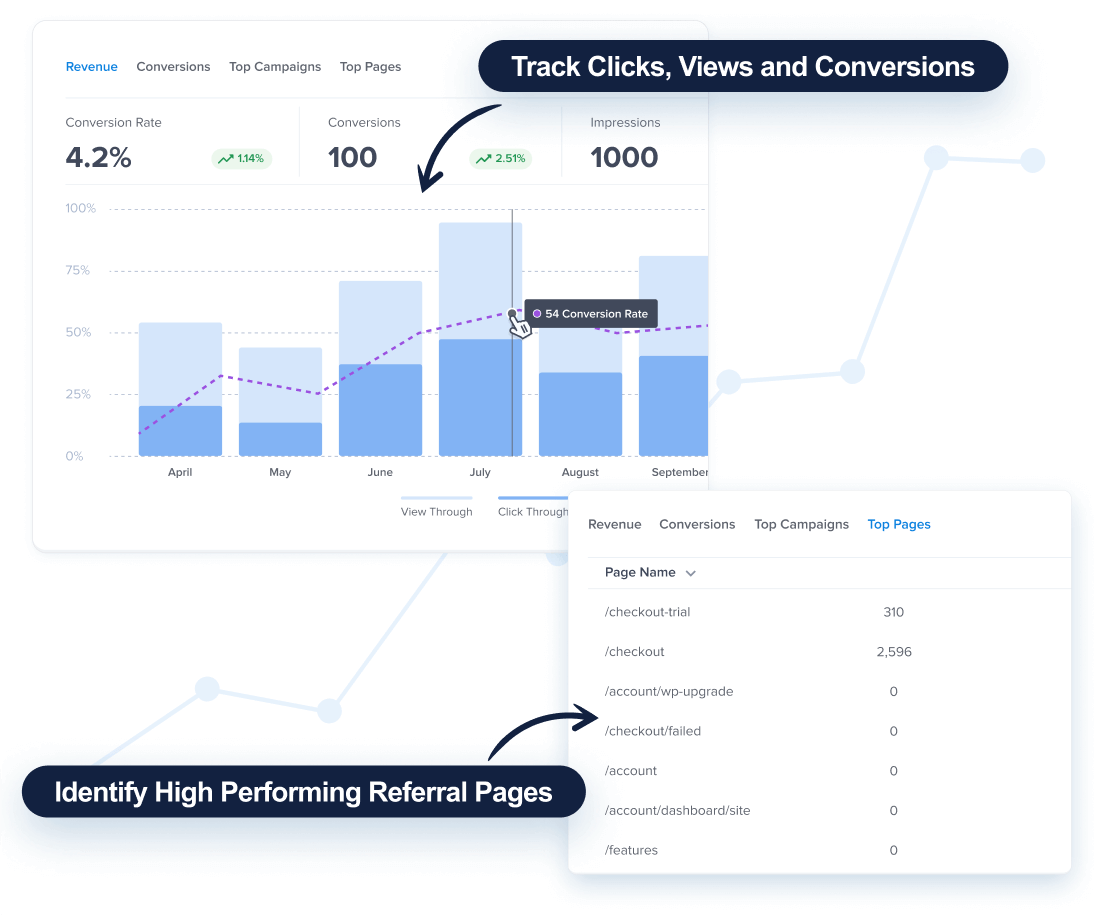Toggle the View Through legend item

pyautogui.click(x=436, y=511)
